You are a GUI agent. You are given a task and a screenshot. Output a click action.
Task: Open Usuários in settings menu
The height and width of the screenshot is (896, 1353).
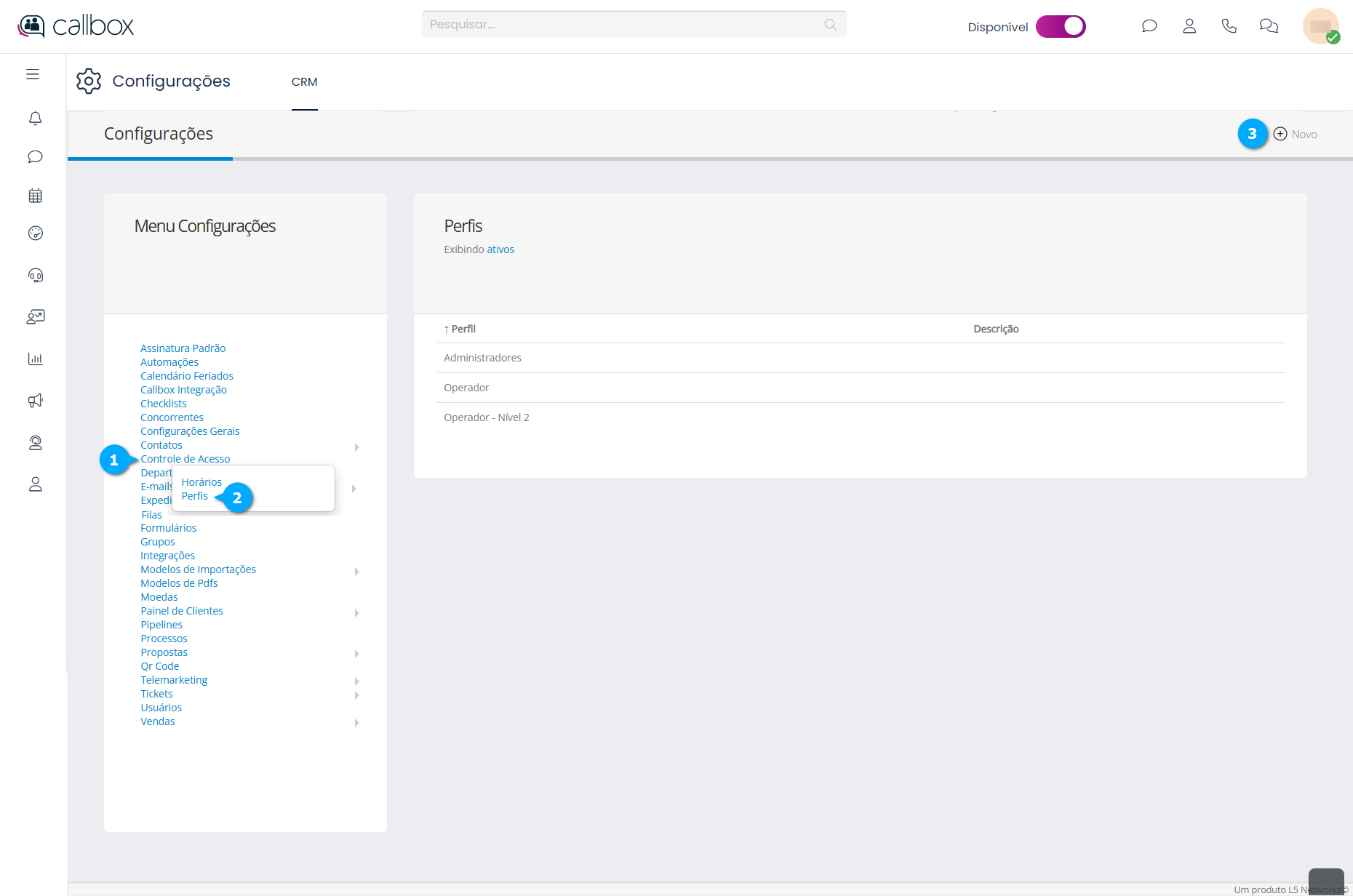tap(161, 708)
